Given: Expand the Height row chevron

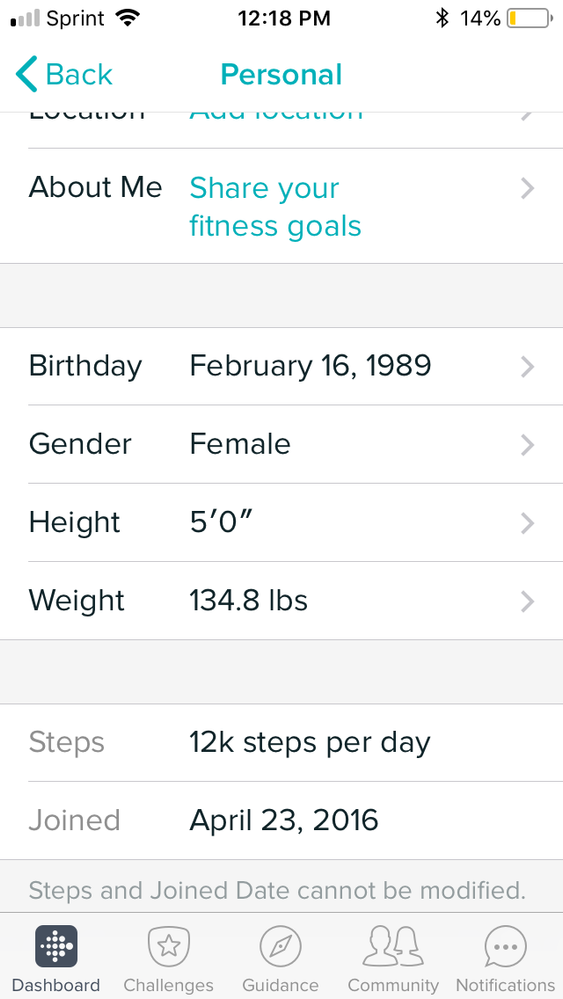Looking at the screenshot, I should click(x=527, y=523).
